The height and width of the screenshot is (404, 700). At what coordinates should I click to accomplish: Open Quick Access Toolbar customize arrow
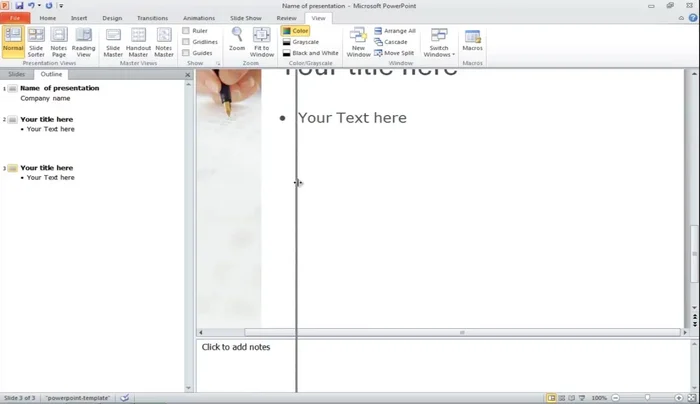61,6
